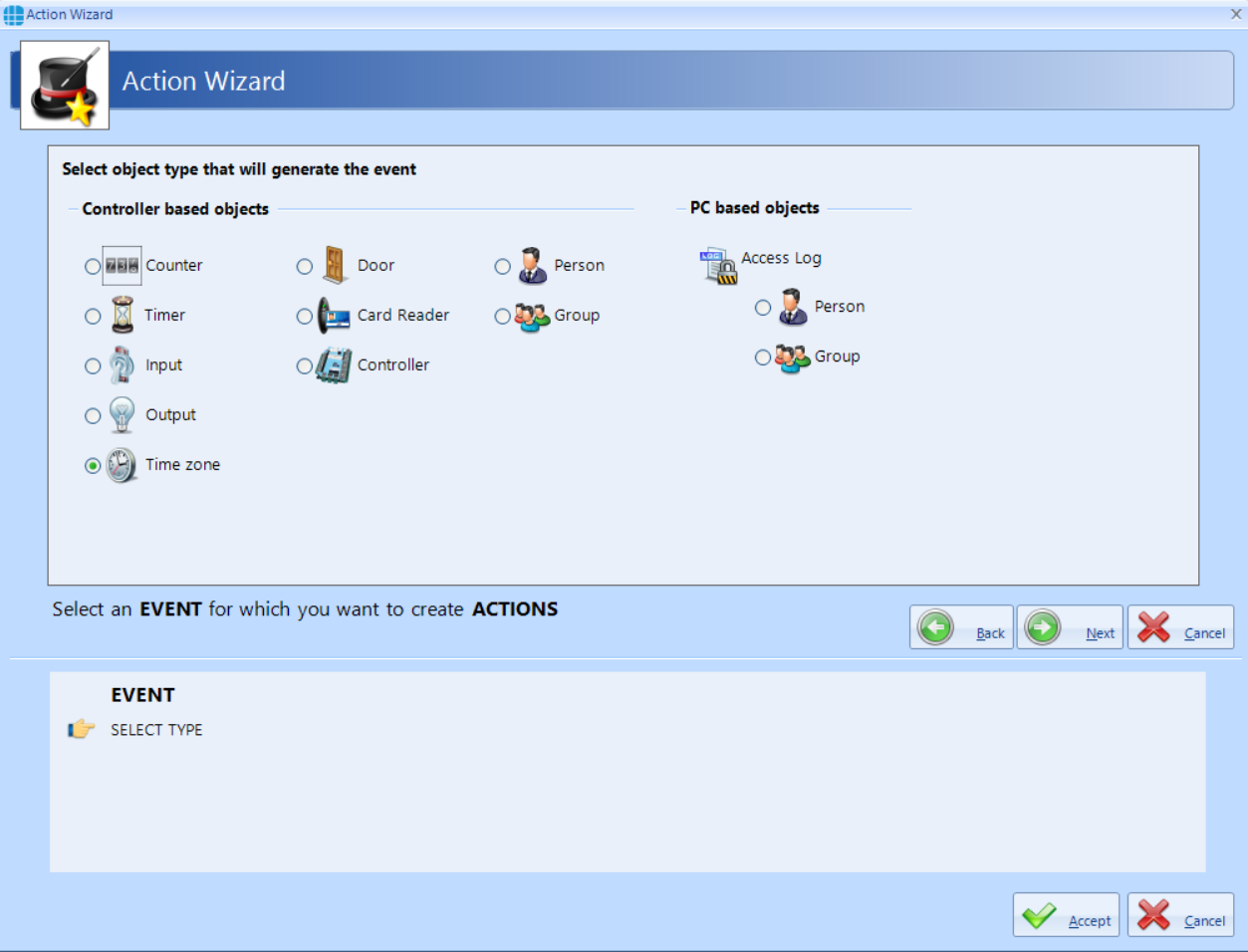Click the Card Reader label
Screen dimensions: 1248x952
403,315
